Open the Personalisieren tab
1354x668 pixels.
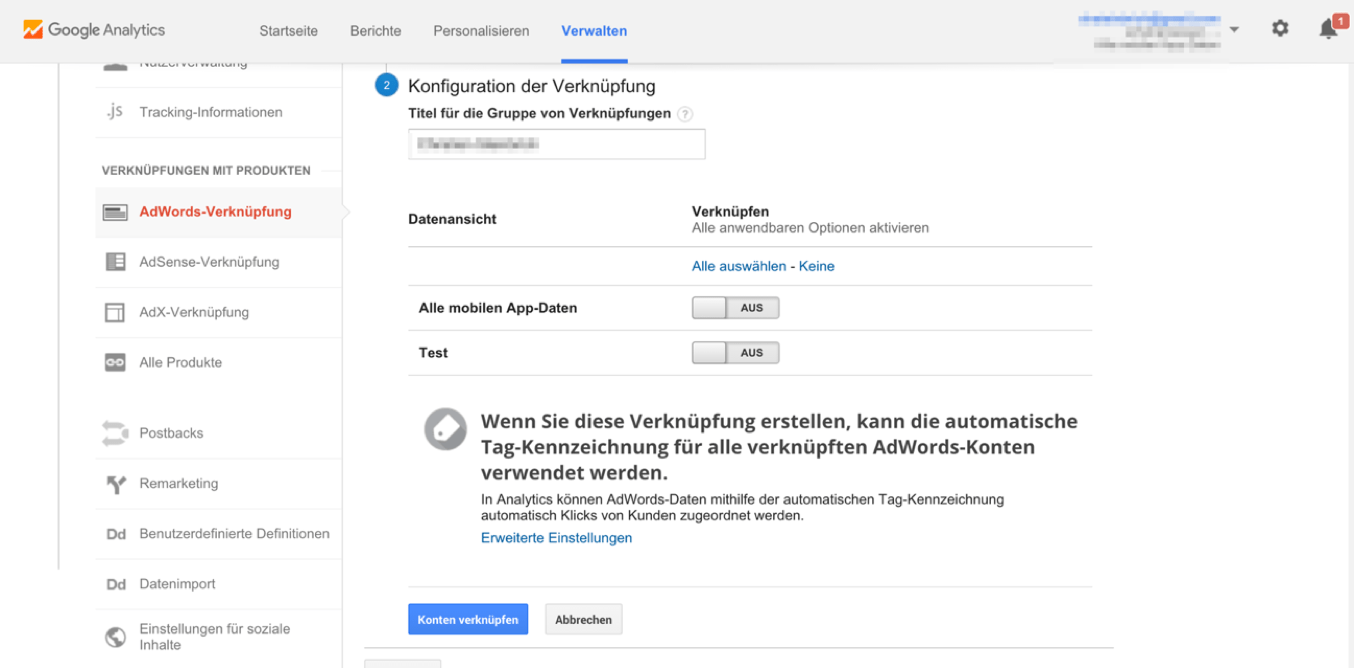[481, 31]
